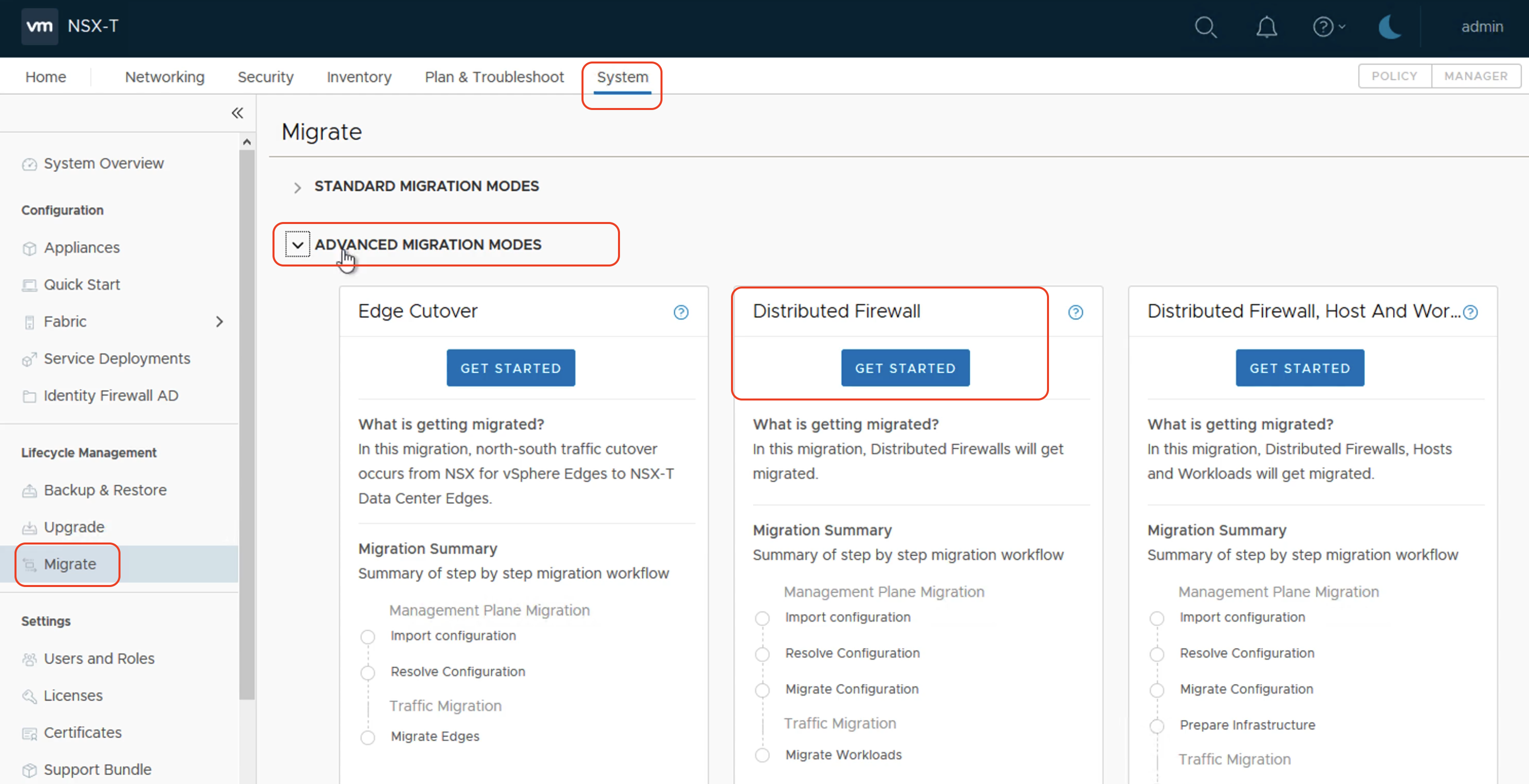This screenshot has height=784, width=1529.
Task: Open the Licenses page
Action: point(73,695)
